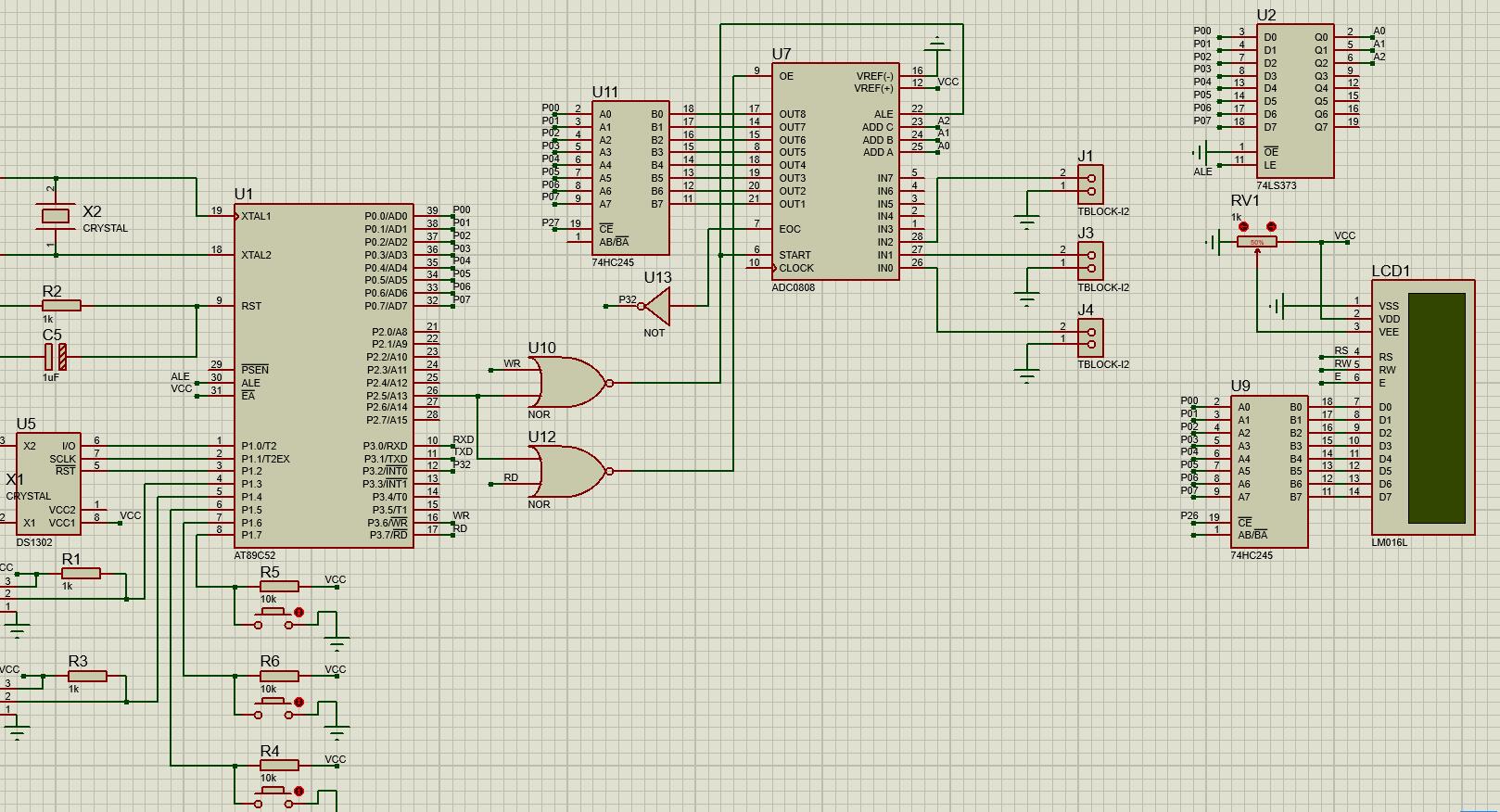
Task: Select the U12 NOR gate symbol
Action: tap(569, 472)
